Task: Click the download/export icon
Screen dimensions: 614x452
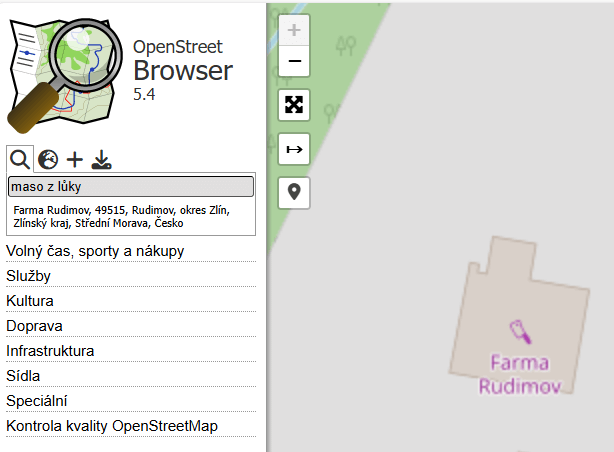Action: pyautogui.click(x=101, y=160)
